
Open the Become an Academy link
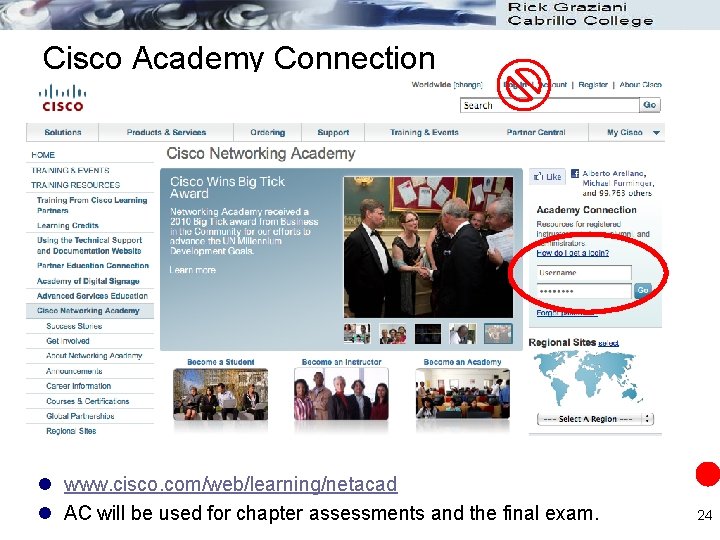pos(462,362)
